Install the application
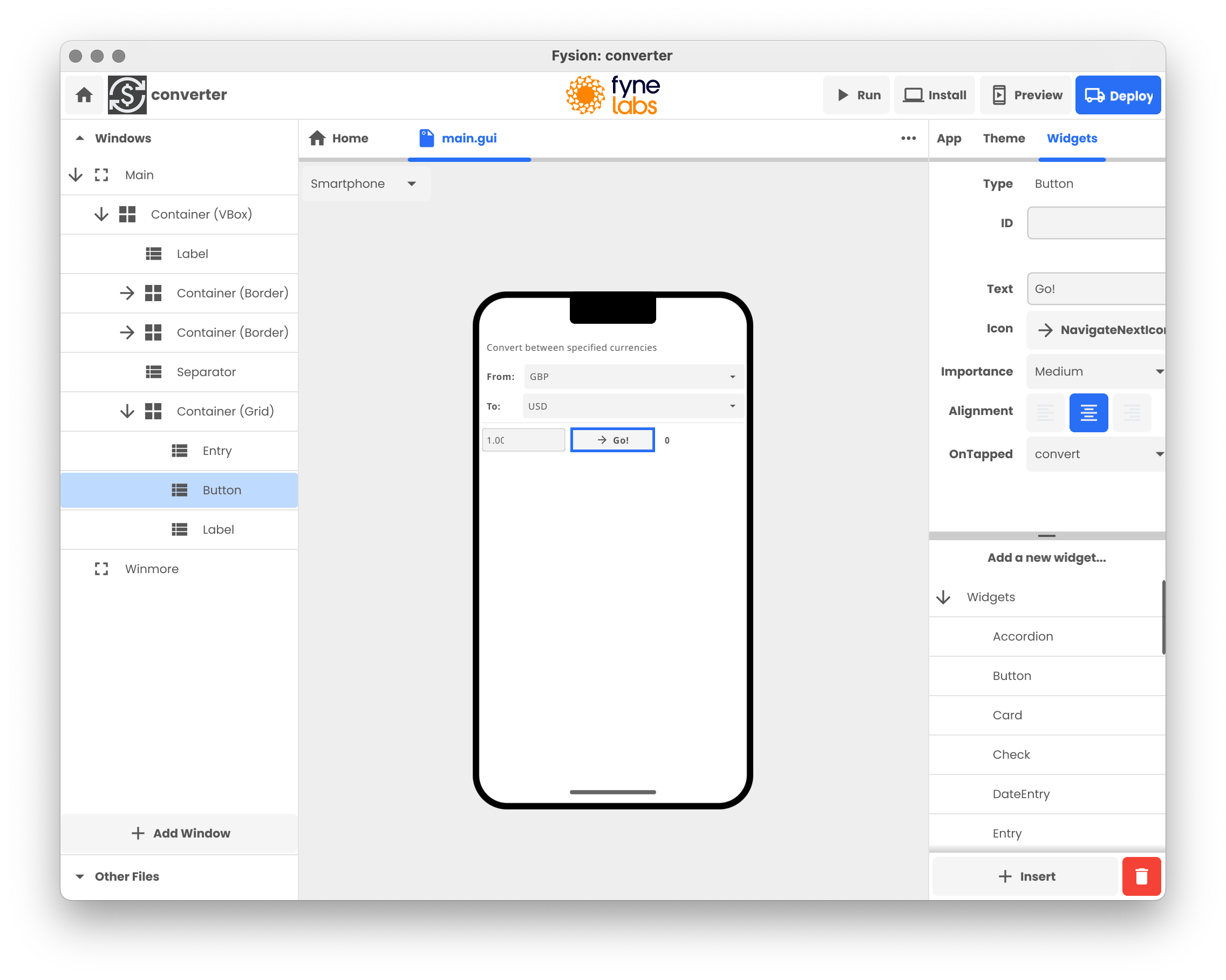This screenshot has height=980, width=1226. [934, 95]
